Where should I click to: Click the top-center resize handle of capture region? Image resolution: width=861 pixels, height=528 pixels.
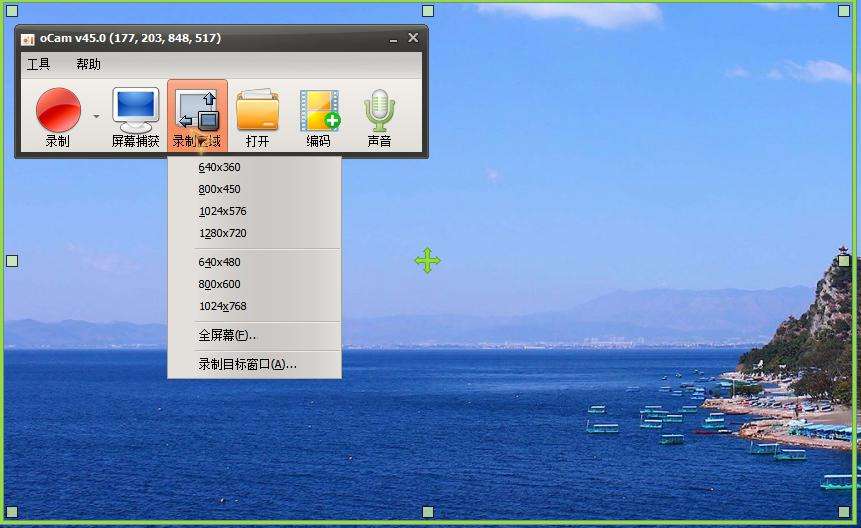click(428, 11)
